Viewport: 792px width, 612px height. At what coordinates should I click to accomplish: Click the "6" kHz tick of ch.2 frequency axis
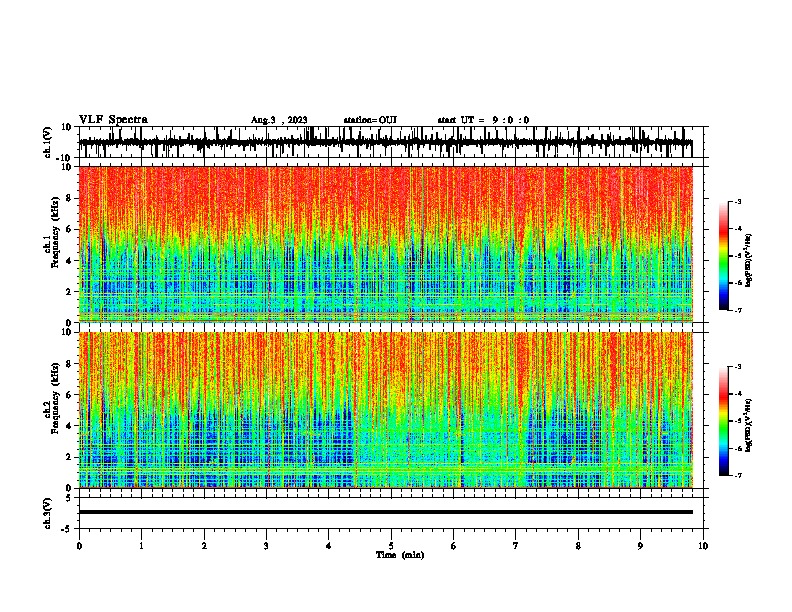tap(70, 395)
